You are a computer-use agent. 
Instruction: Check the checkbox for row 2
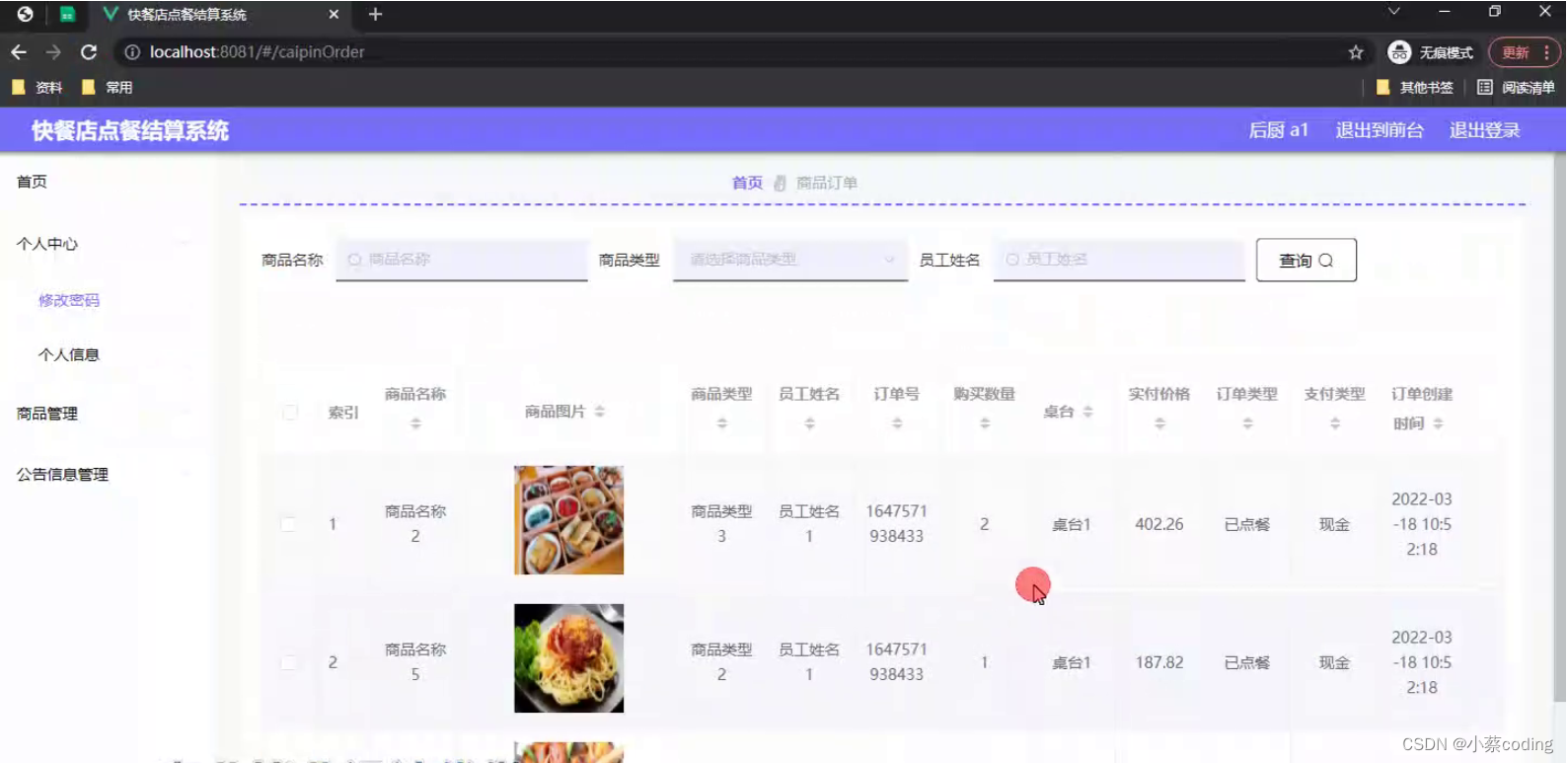pyautogui.click(x=288, y=662)
